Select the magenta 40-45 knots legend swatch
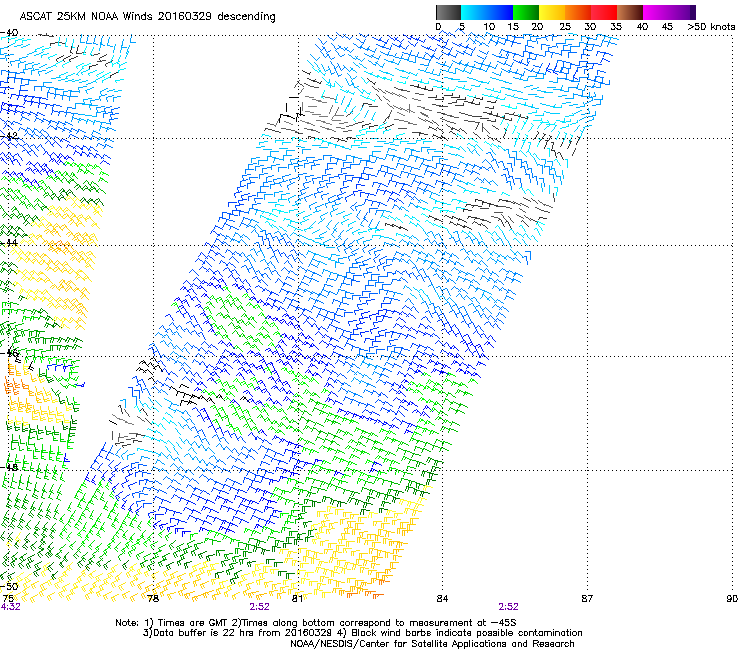 [x=656, y=12]
